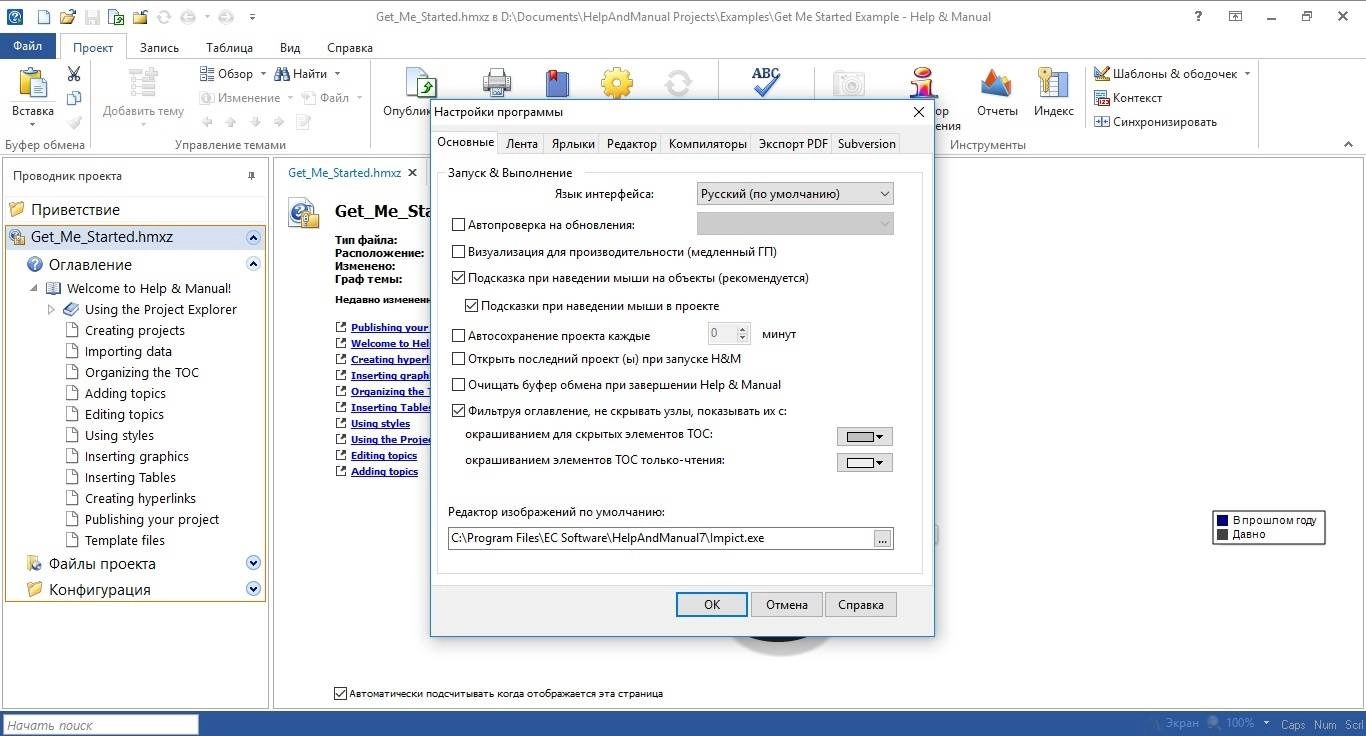The height and width of the screenshot is (736, 1366).
Task: Click the autosave minutes spinner field
Action: coord(729,334)
